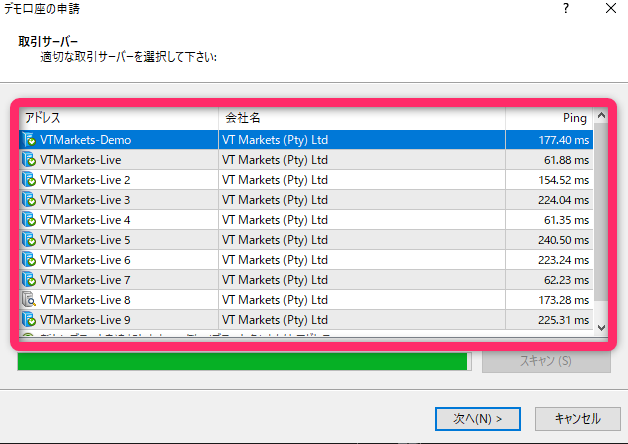This screenshot has width=628, height=444.
Task: Click the green scan progress bar
Action: (244, 362)
